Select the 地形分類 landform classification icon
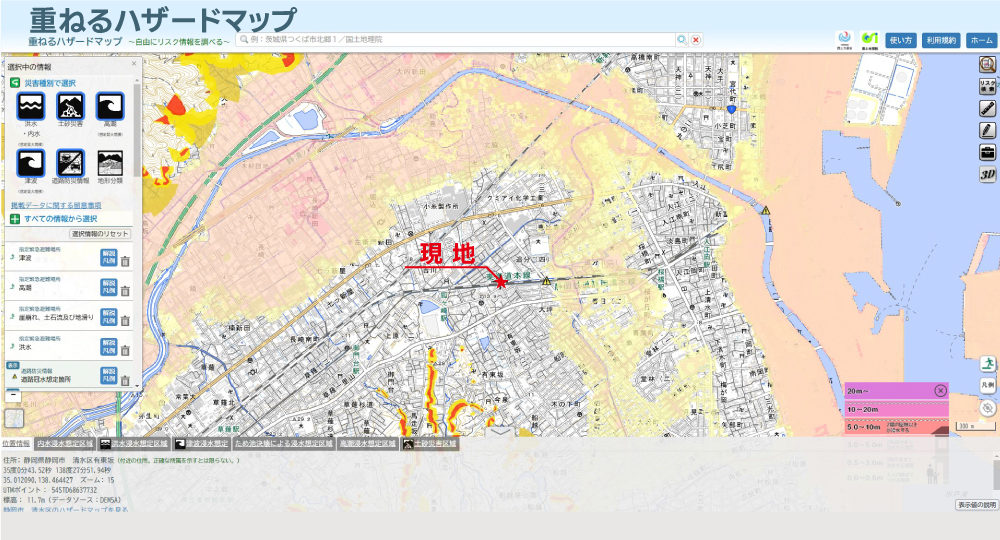This screenshot has width=1000, height=540. coord(110,163)
